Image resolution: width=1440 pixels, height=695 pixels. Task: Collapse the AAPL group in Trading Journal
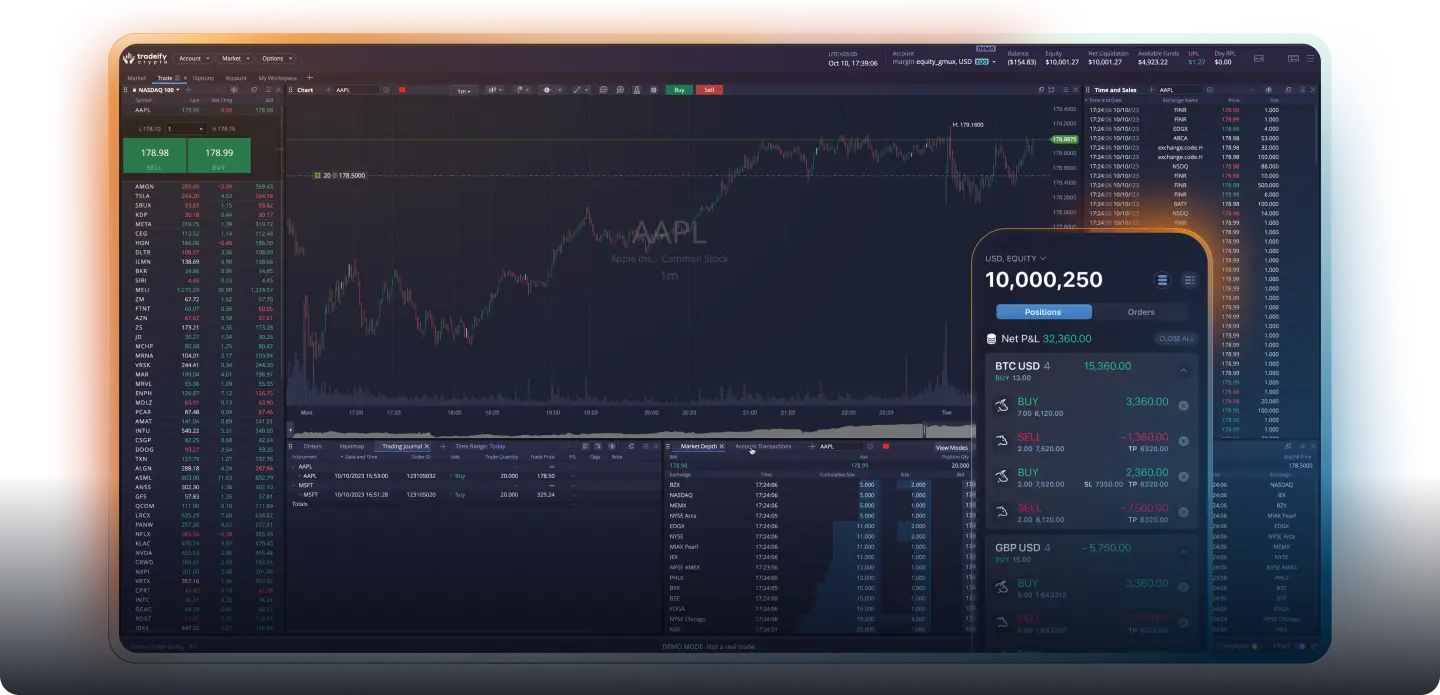click(x=294, y=466)
